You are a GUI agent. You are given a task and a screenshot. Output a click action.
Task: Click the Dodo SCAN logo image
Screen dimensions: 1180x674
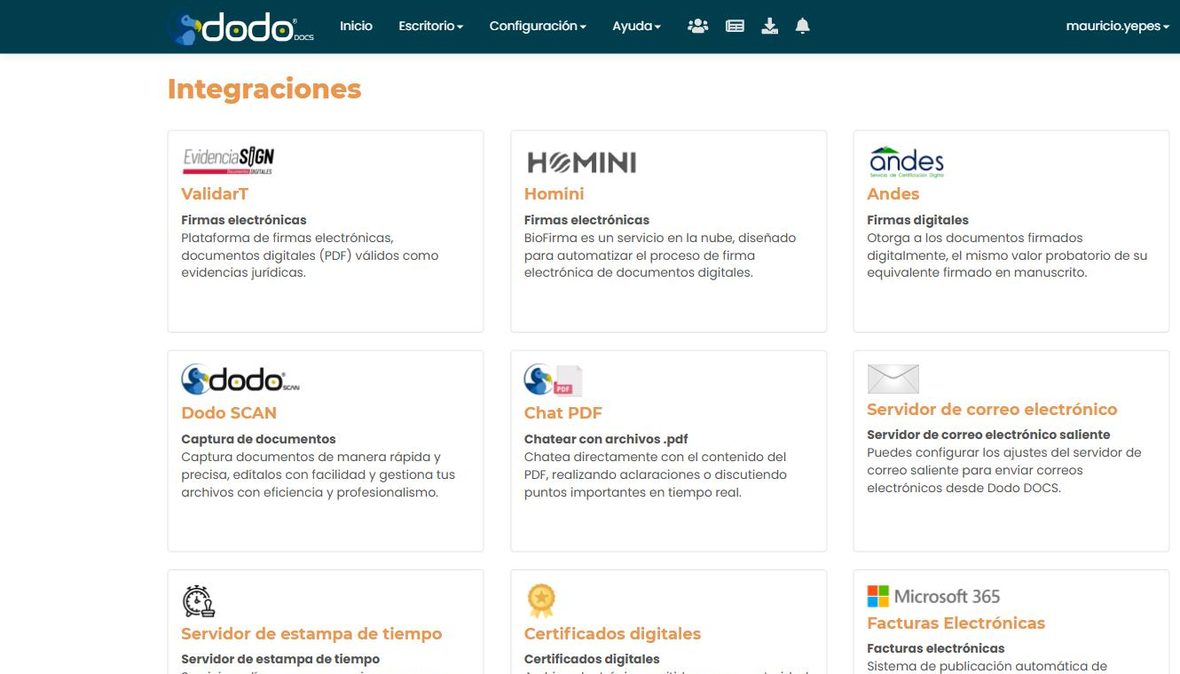coord(240,379)
